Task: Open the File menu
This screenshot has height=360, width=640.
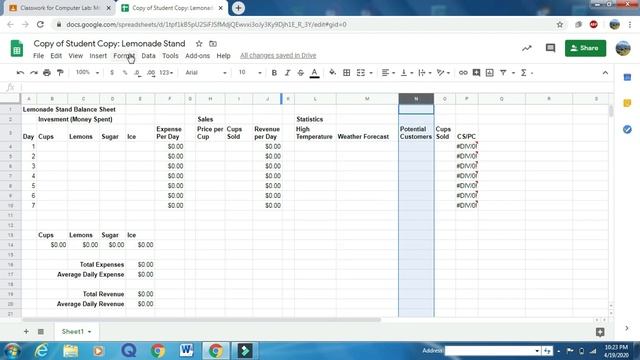Action: [x=38, y=56]
